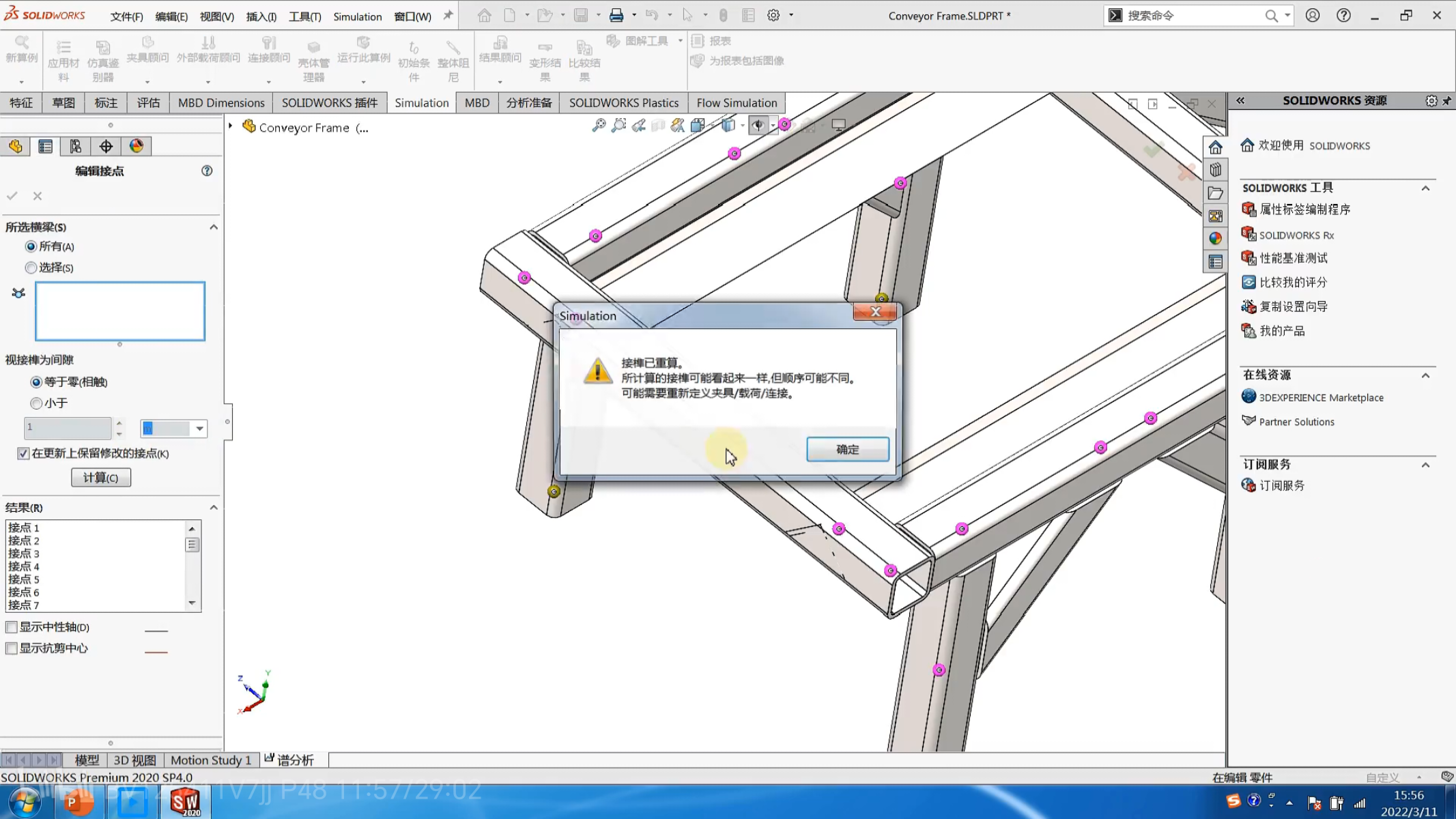Click the FeatureManager design tree tab icon
Image resolution: width=1456 pixels, height=819 pixels.
[16, 146]
